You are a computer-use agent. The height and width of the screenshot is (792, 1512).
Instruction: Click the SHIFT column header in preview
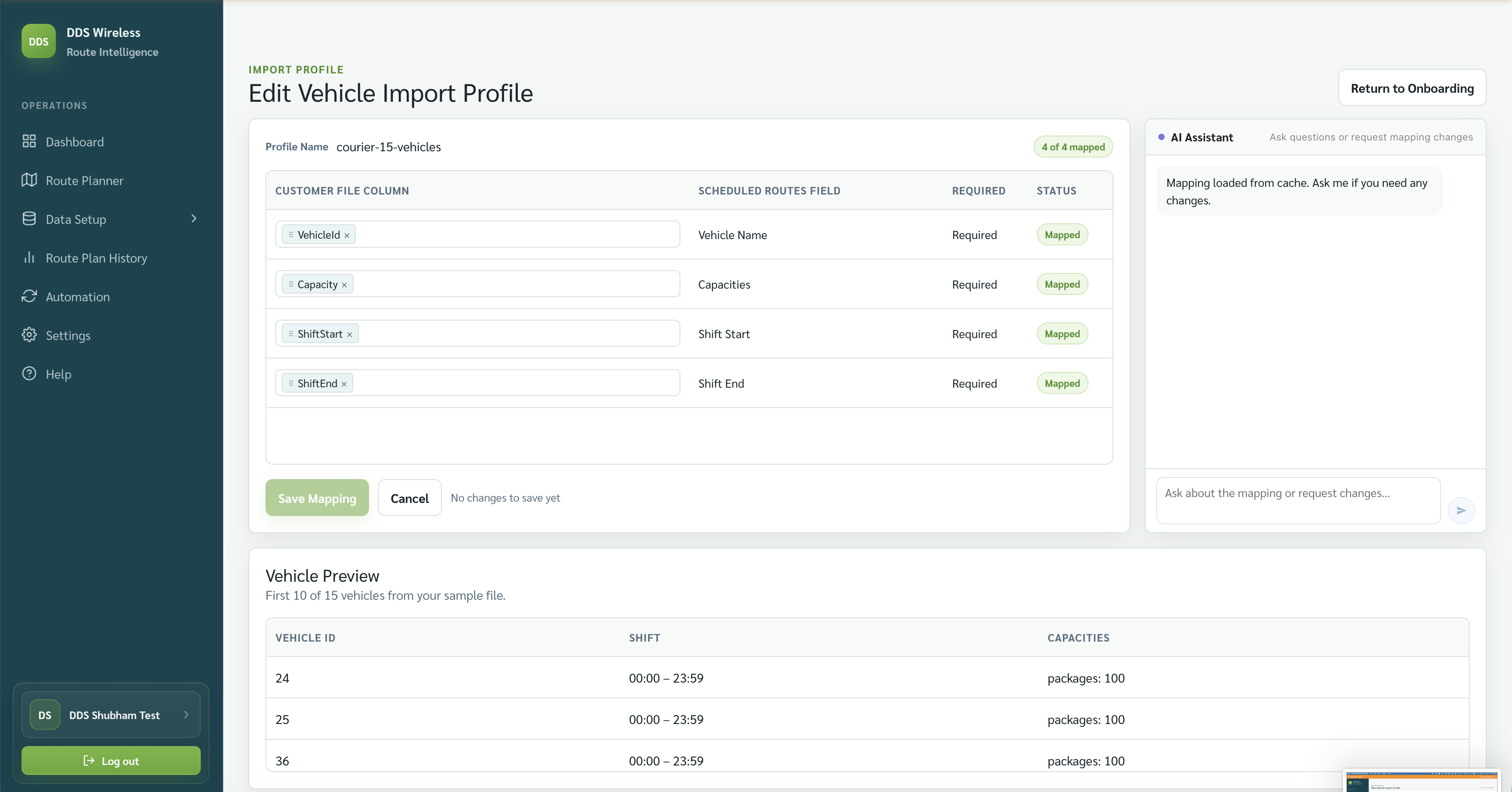[x=644, y=638]
